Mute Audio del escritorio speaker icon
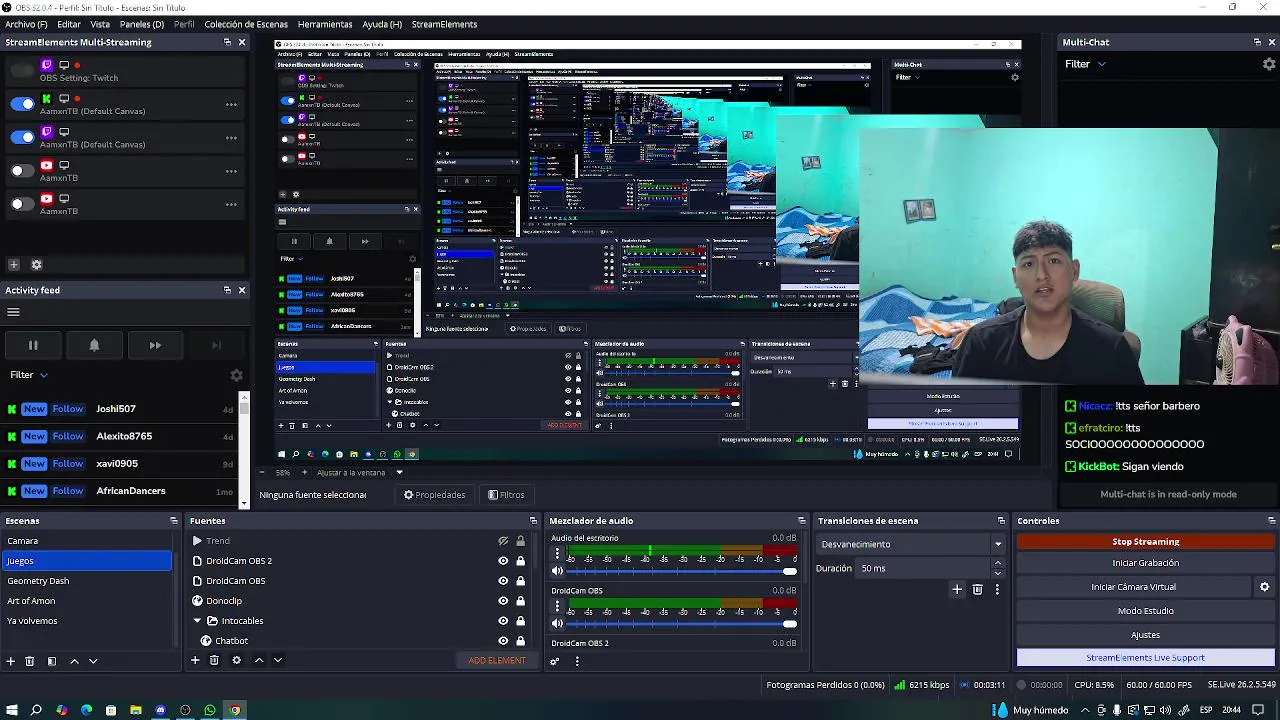The height and width of the screenshot is (720, 1280). (558, 571)
